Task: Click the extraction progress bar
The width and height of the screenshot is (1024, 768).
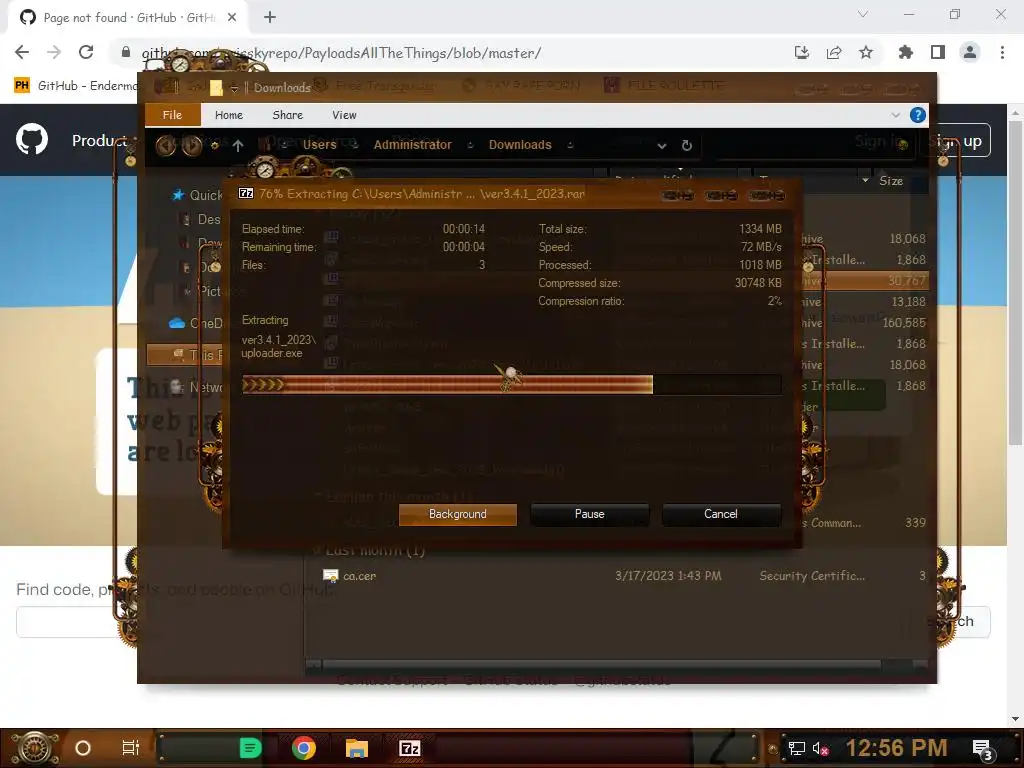Action: [511, 385]
